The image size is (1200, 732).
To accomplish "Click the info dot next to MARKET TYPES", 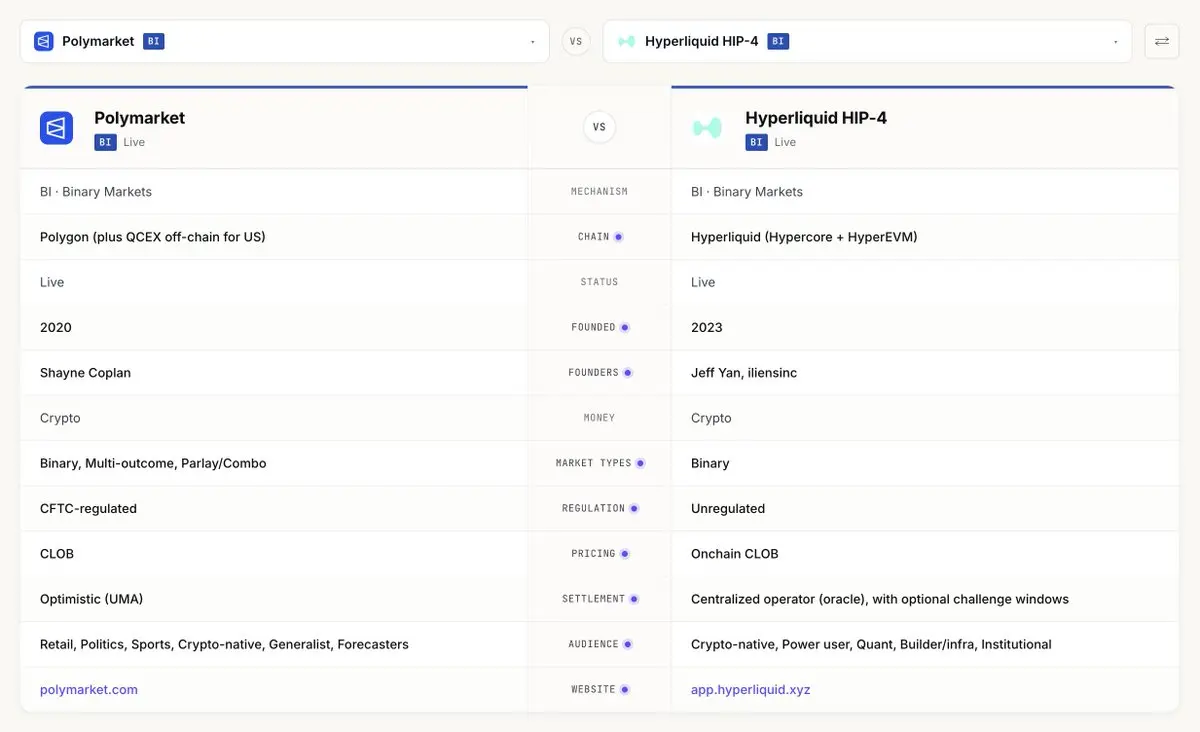I will click(640, 463).
